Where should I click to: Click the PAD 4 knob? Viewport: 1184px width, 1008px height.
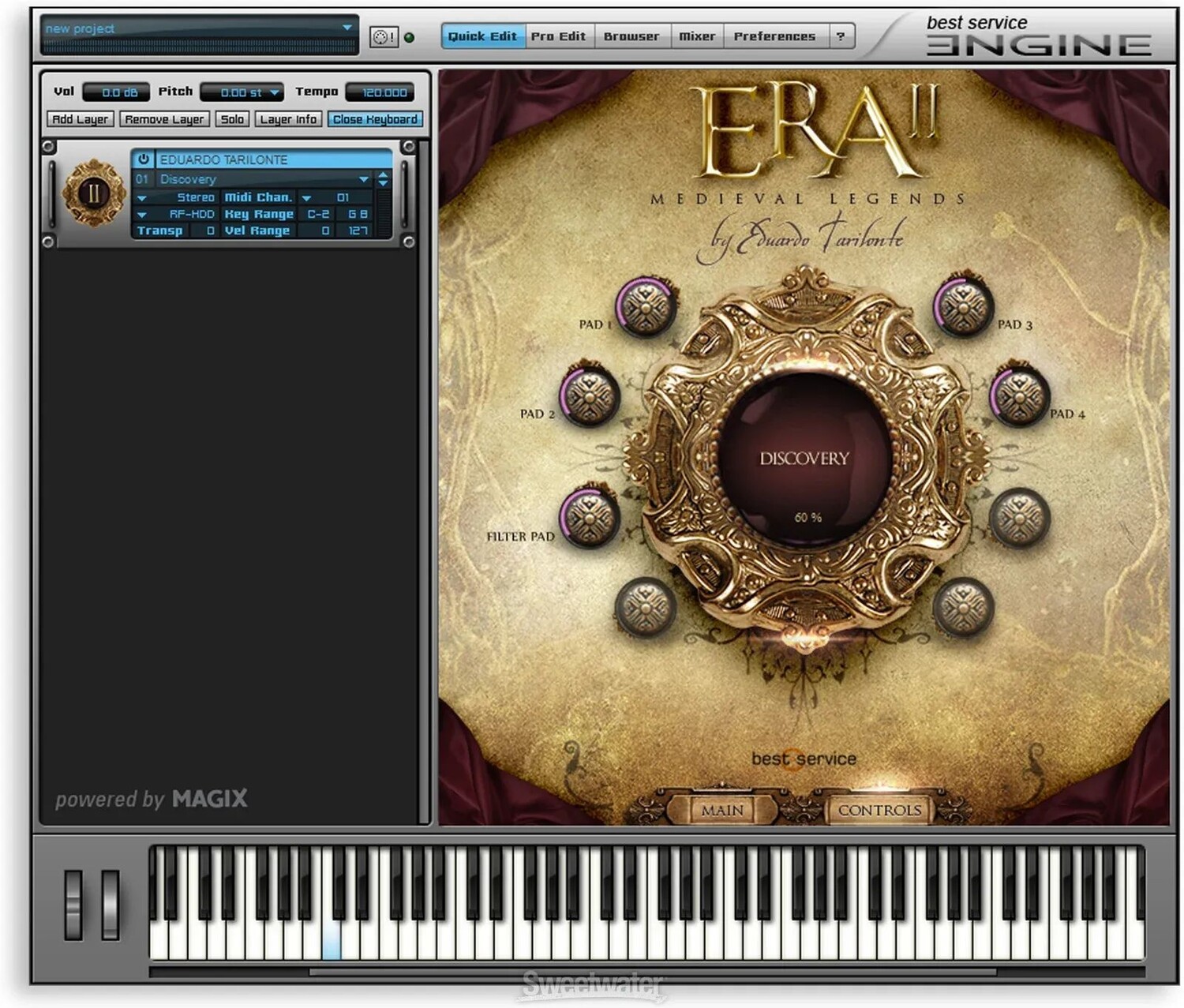coord(1019,395)
